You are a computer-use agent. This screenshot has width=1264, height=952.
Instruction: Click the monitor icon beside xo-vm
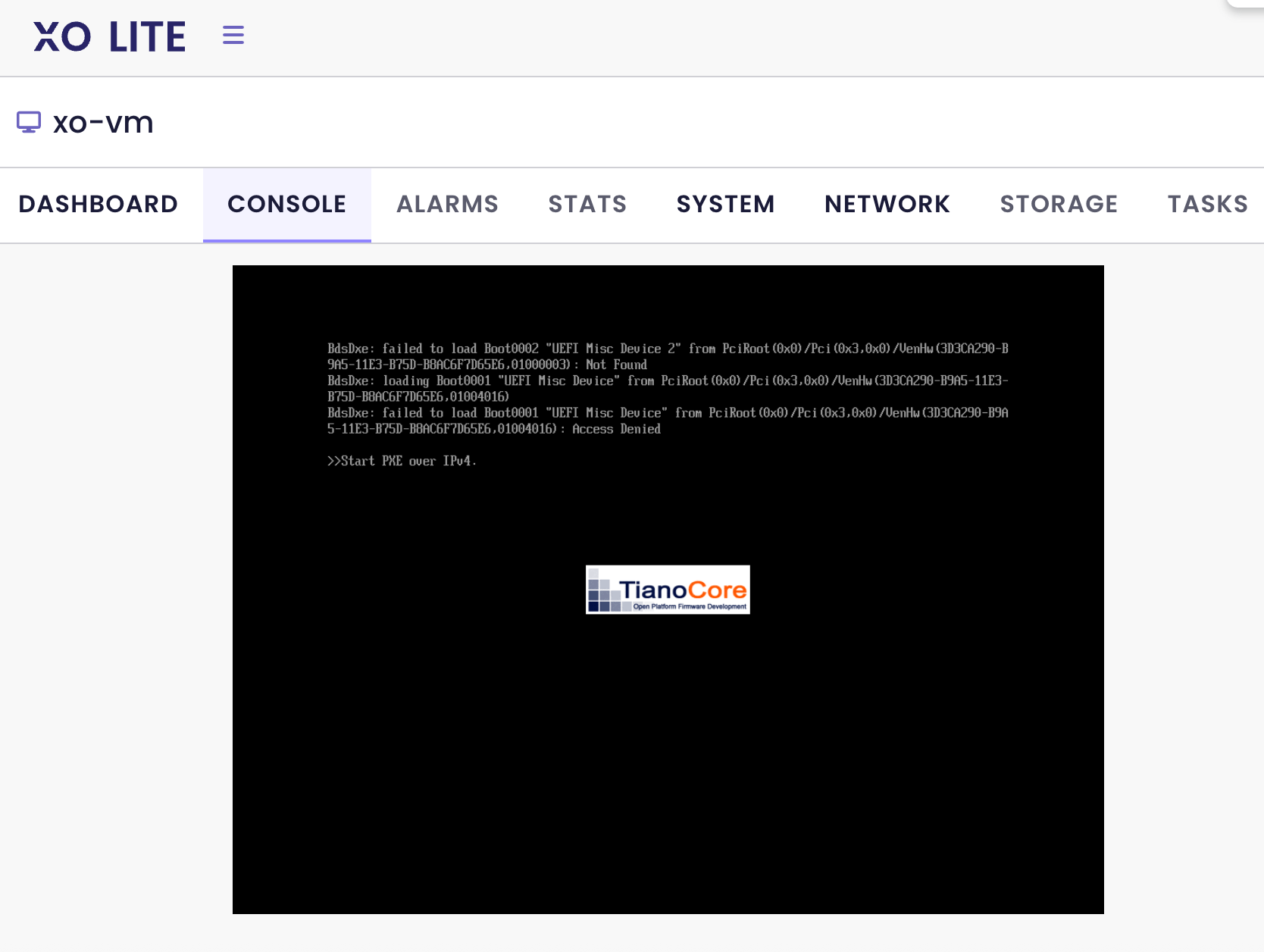coord(29,122)
